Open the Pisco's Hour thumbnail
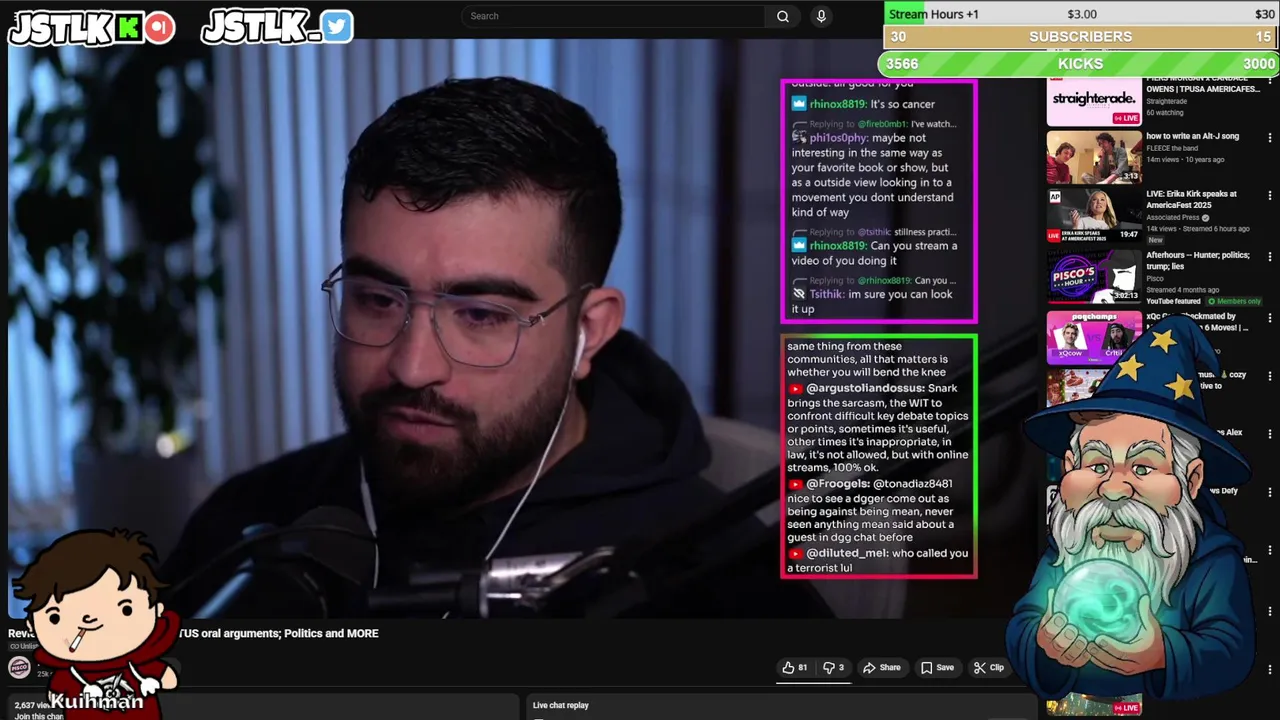This screenshot has width=1280, height=720. pos(1094,276)
